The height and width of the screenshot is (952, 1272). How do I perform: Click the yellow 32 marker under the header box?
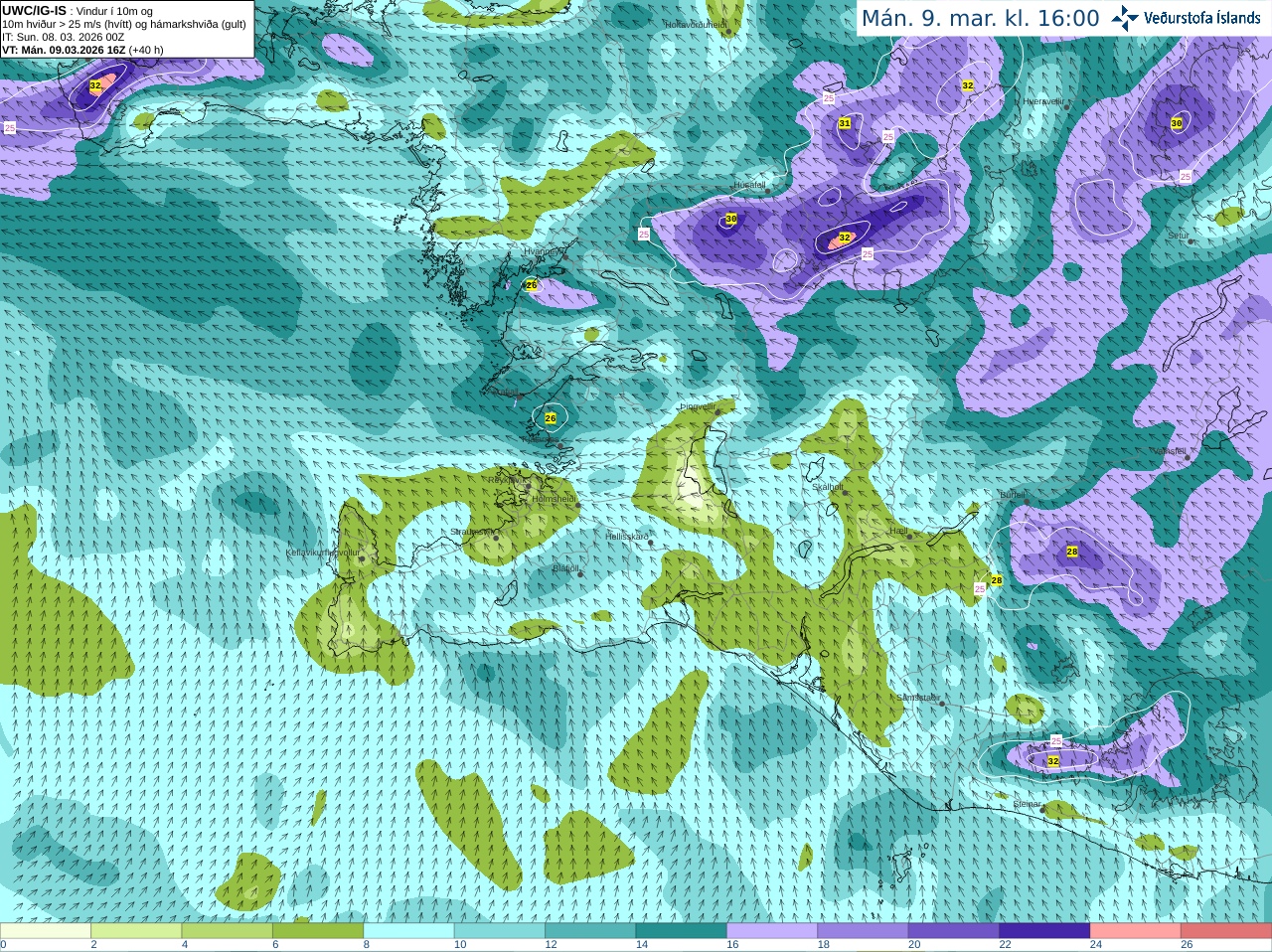click(95, 86)
